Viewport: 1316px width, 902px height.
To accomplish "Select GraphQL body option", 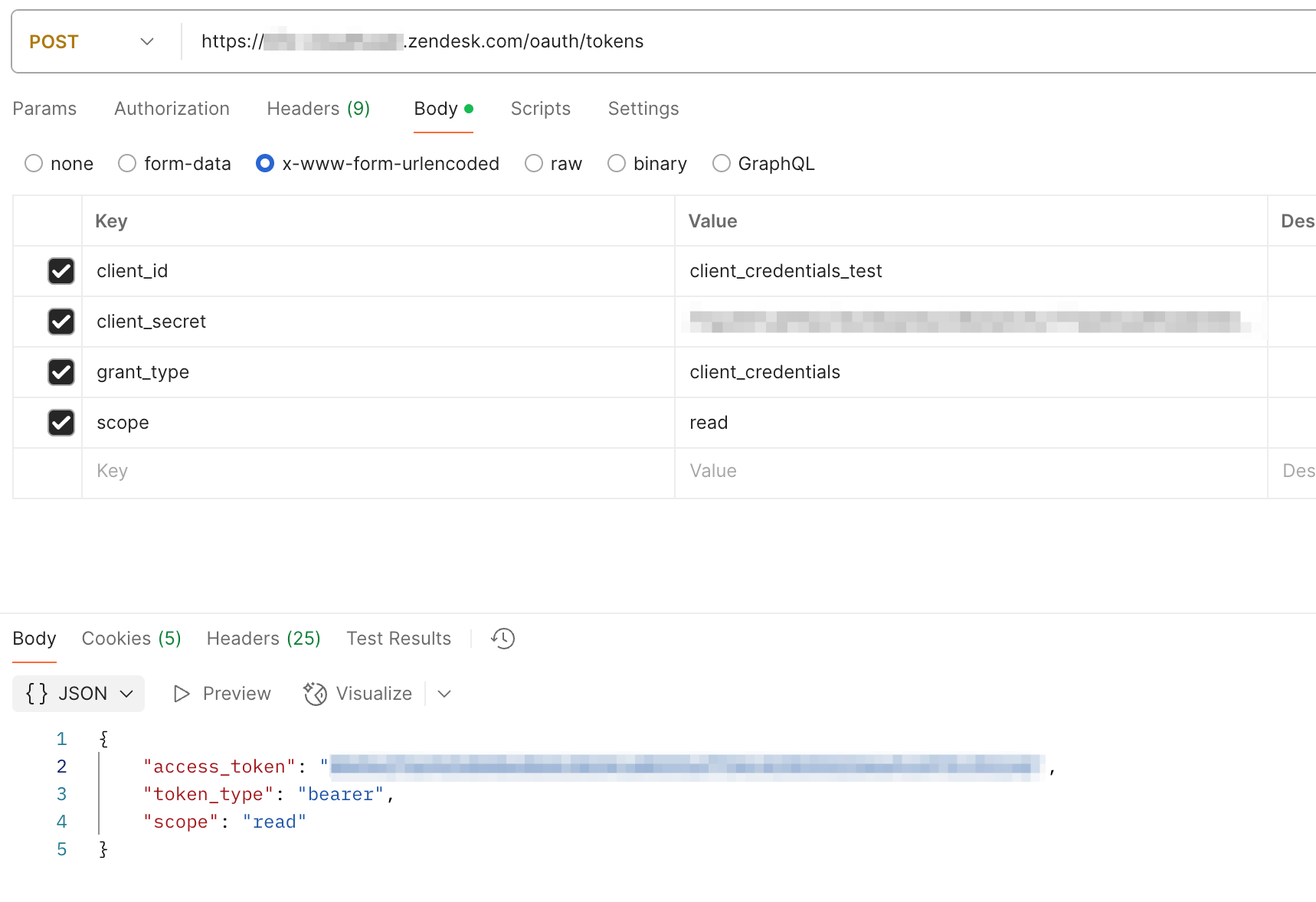I will click(x=721, y=164).
